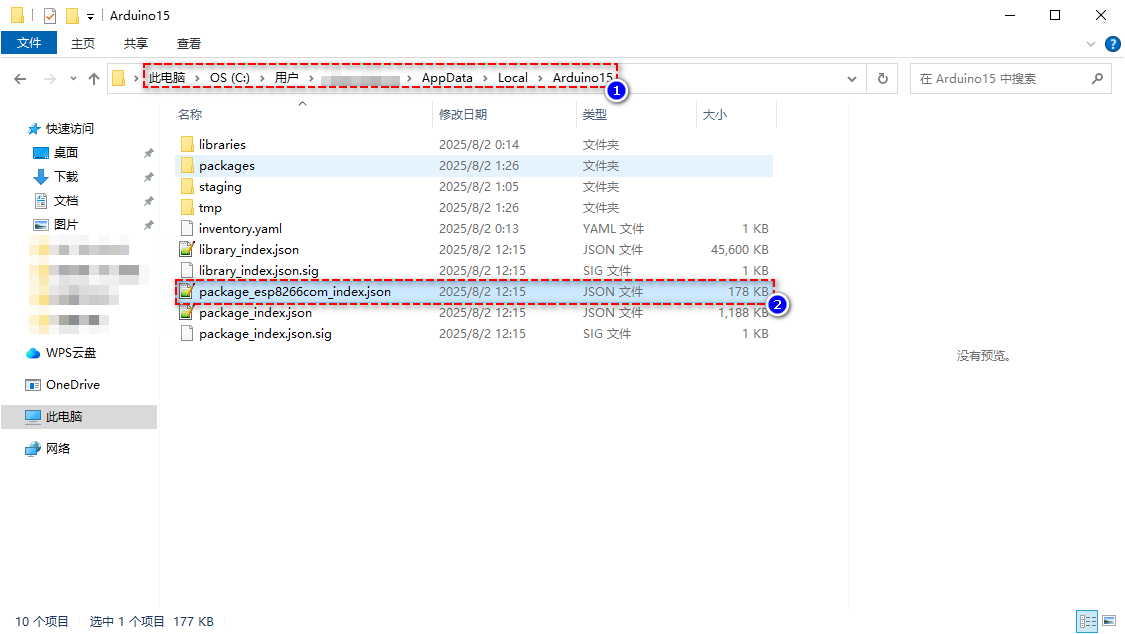Click OS (C:) in the address path
The height and width of the screenshot is (634, 1125).
230,77
